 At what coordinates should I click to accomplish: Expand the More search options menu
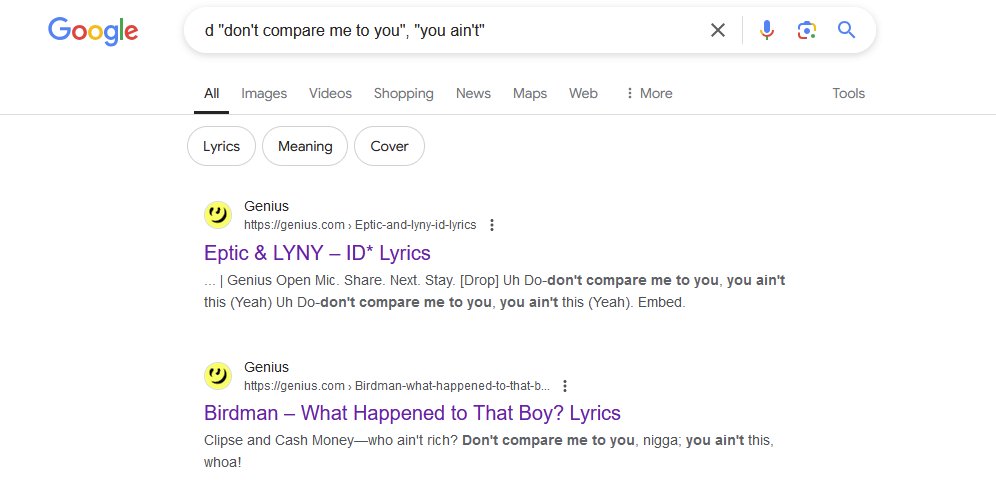(x=649, y=93)
